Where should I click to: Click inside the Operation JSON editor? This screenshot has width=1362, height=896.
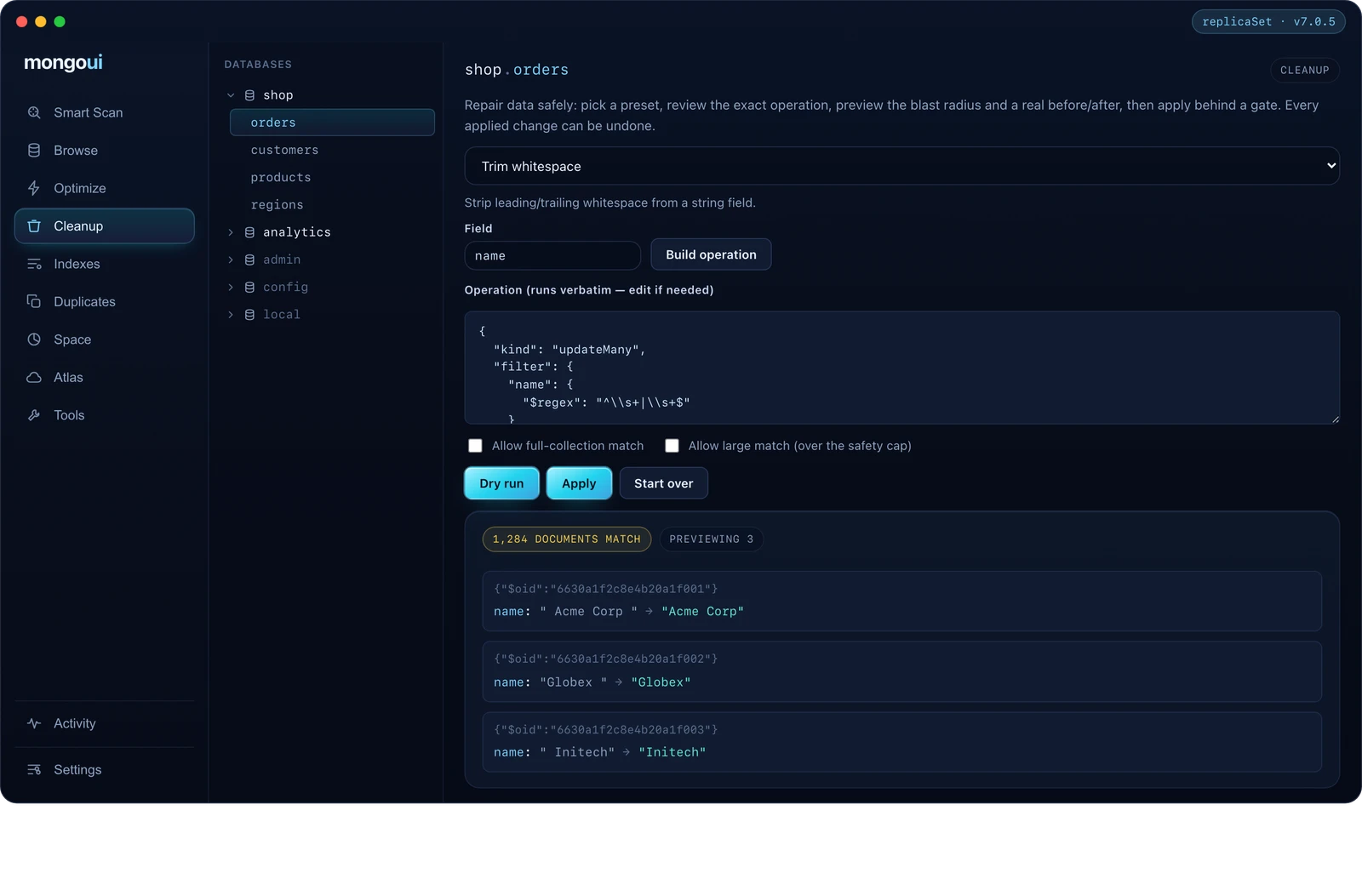[901, 368]
